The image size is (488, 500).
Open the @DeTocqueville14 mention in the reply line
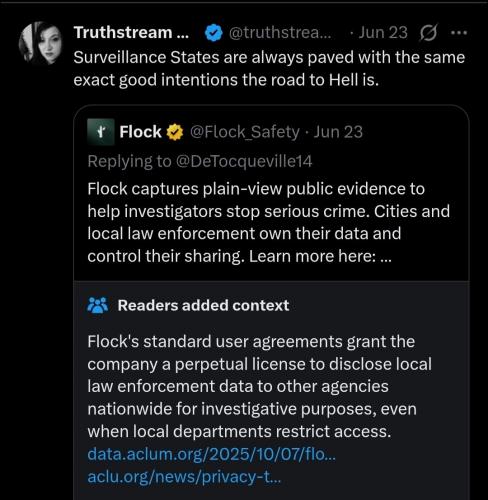243,161
